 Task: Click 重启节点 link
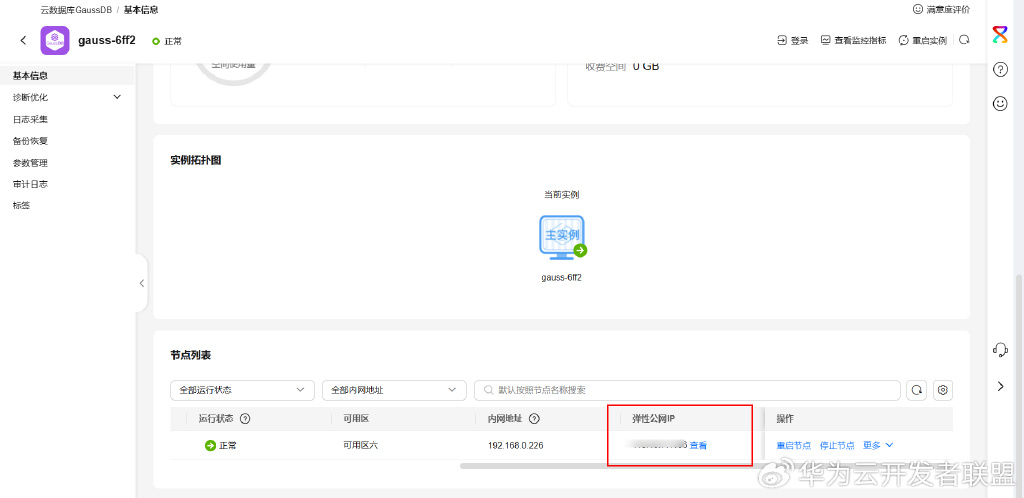pos(793,446)
